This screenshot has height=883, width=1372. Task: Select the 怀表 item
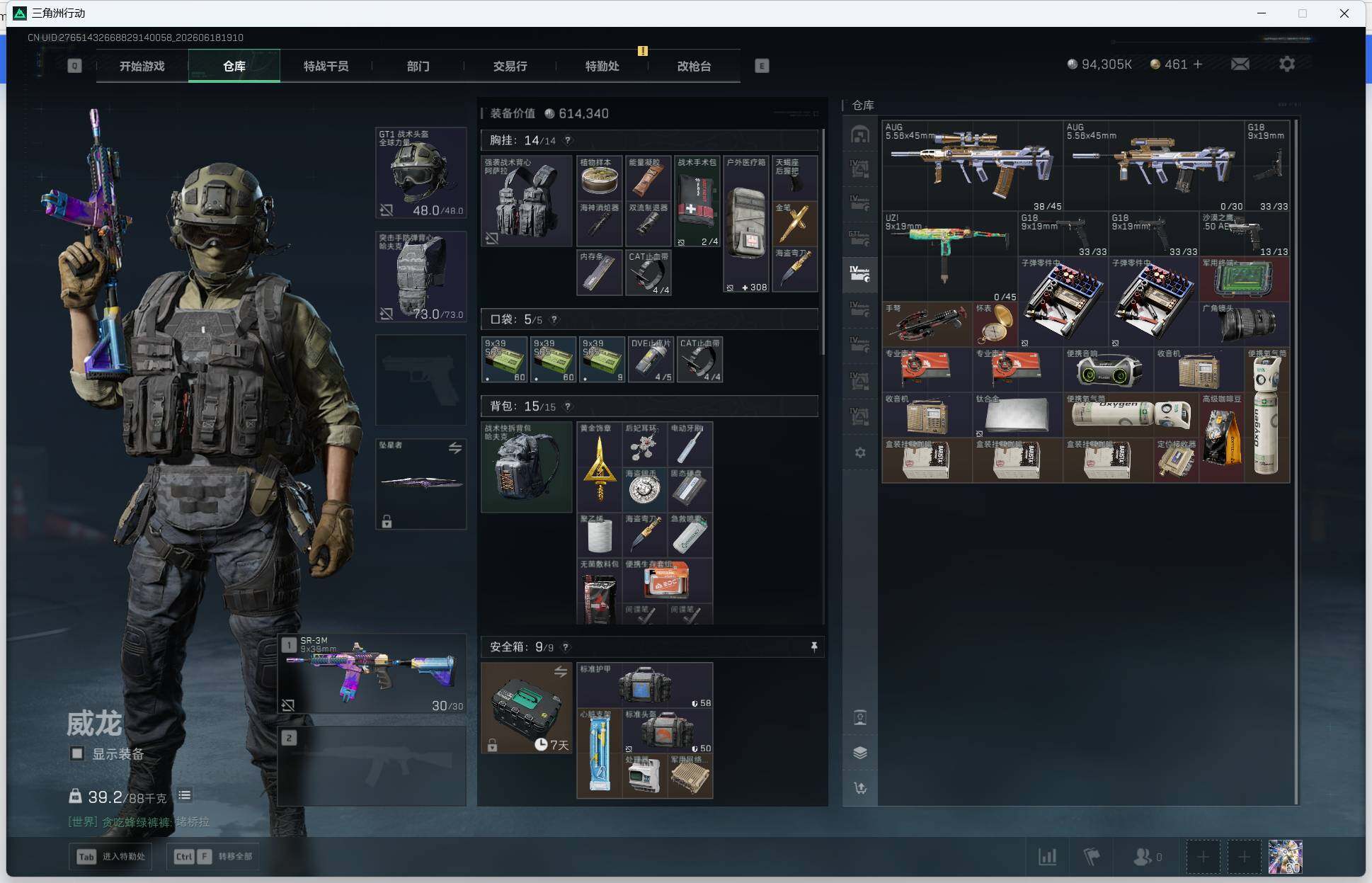pyautogui.click(x=995, y=325)
